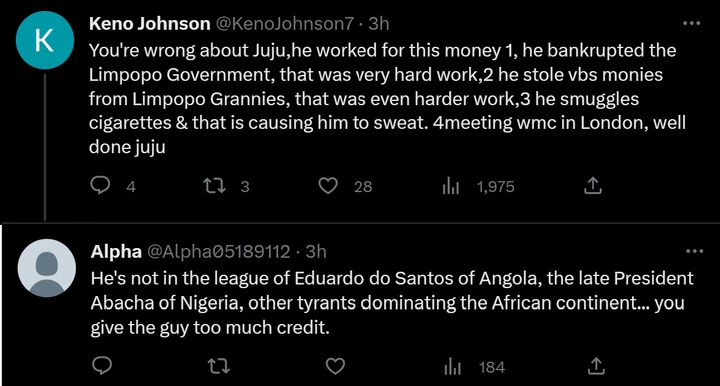Open Alpha's tweet text about Eduardo do Santos
The height and width of the screenshot is (386, 720).
[x=392, y=303]
